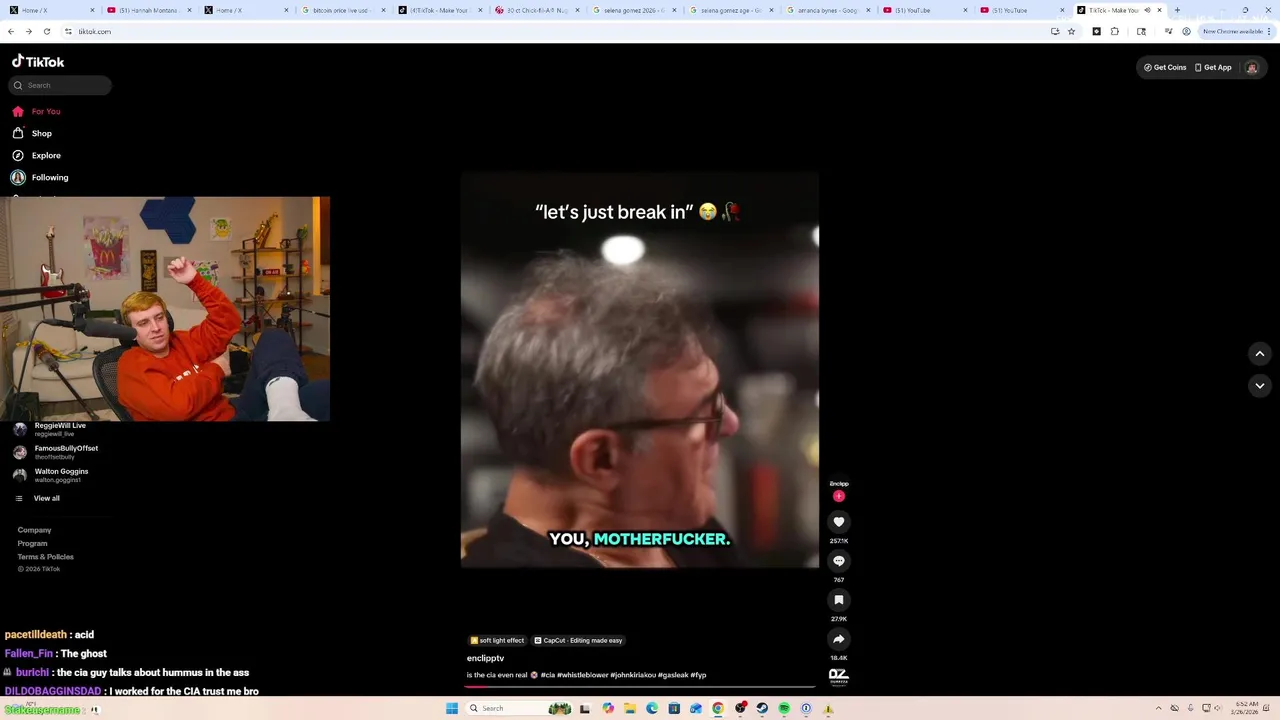
Task: Expand the Program footer section
Action: click(x=32, y=543)
